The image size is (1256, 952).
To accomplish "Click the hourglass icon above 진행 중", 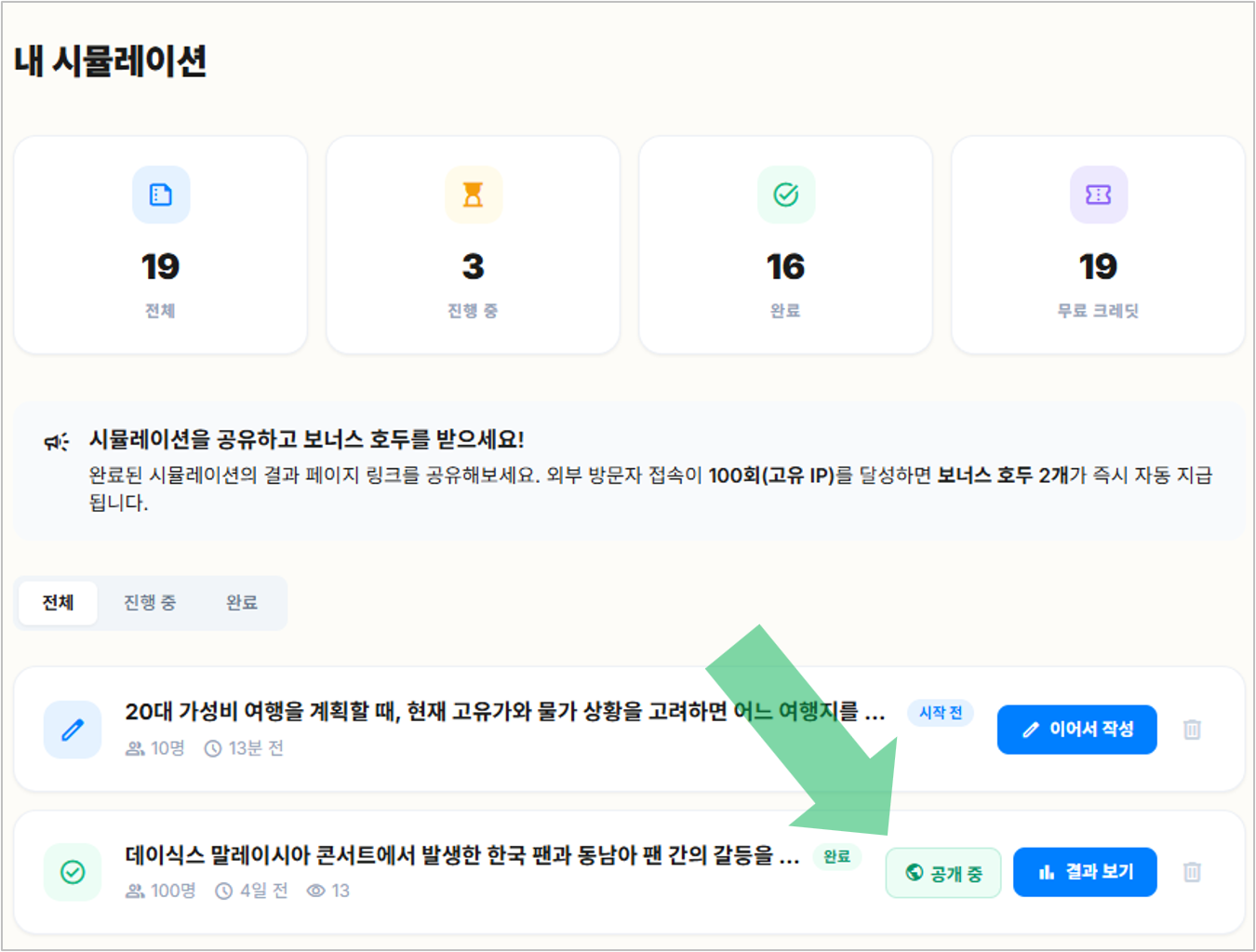I will (474, 194).
